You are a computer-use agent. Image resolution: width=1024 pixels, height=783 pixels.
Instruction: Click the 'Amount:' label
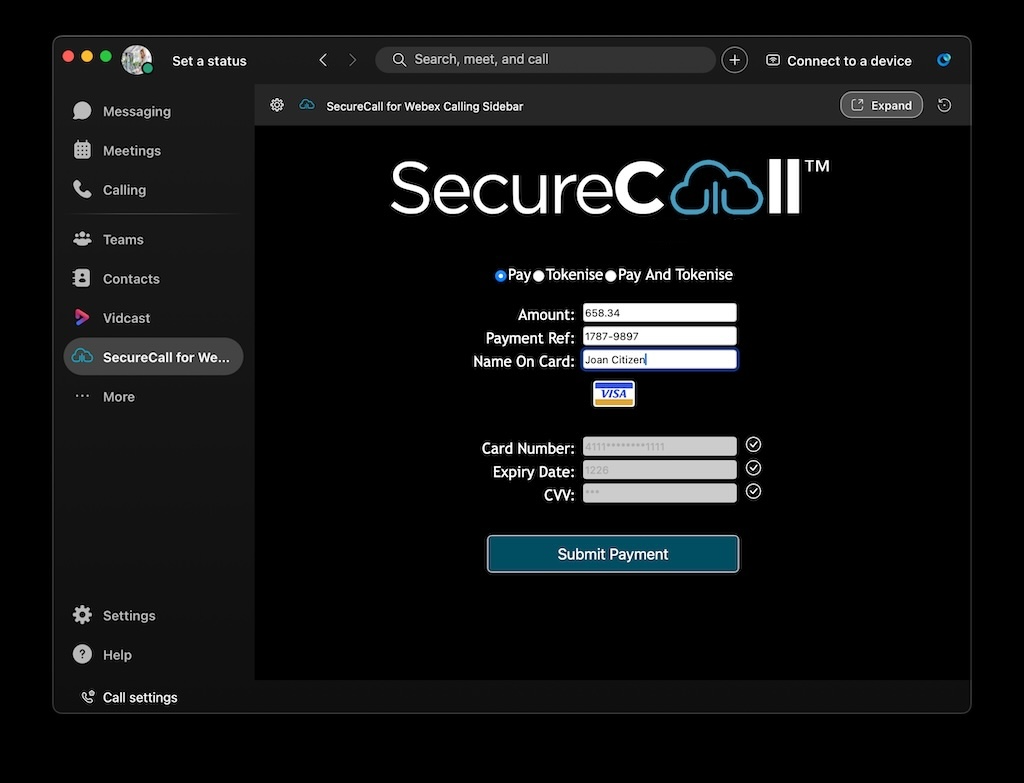546,314
